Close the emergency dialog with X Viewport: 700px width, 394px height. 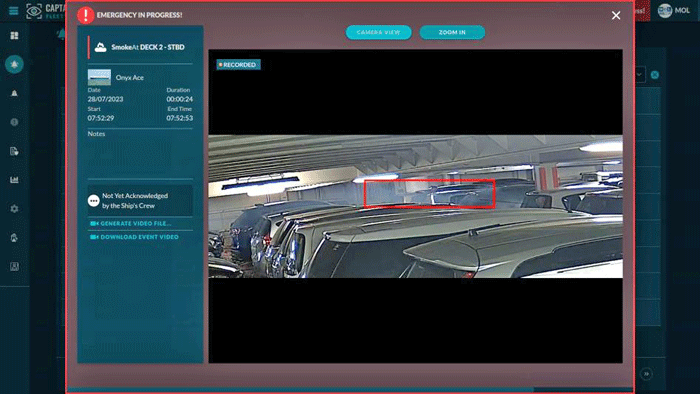click(x=616, y=16)
